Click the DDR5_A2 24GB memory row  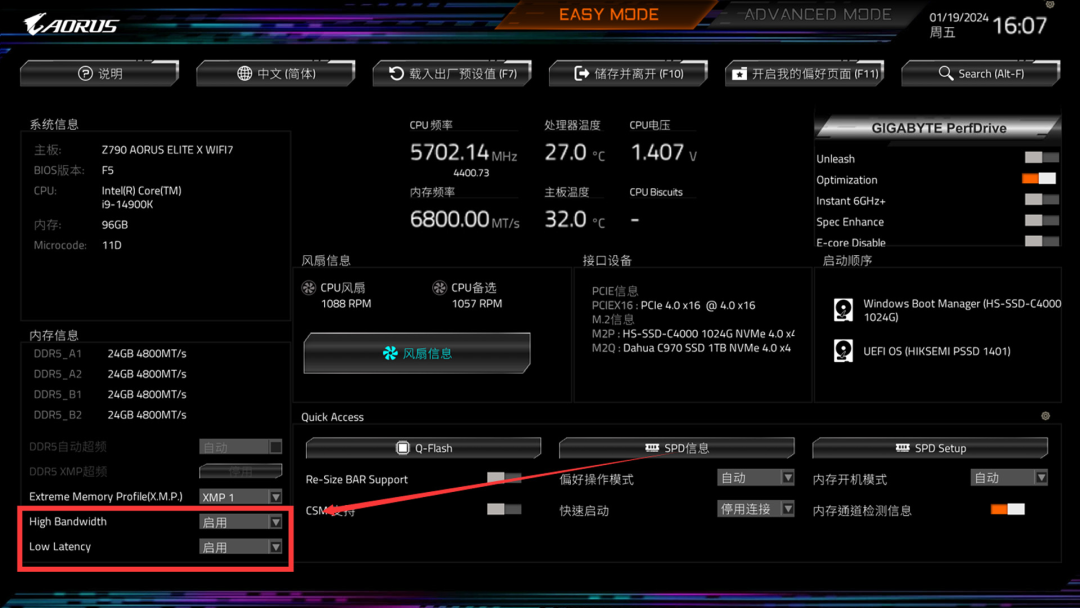coord(110,374)
